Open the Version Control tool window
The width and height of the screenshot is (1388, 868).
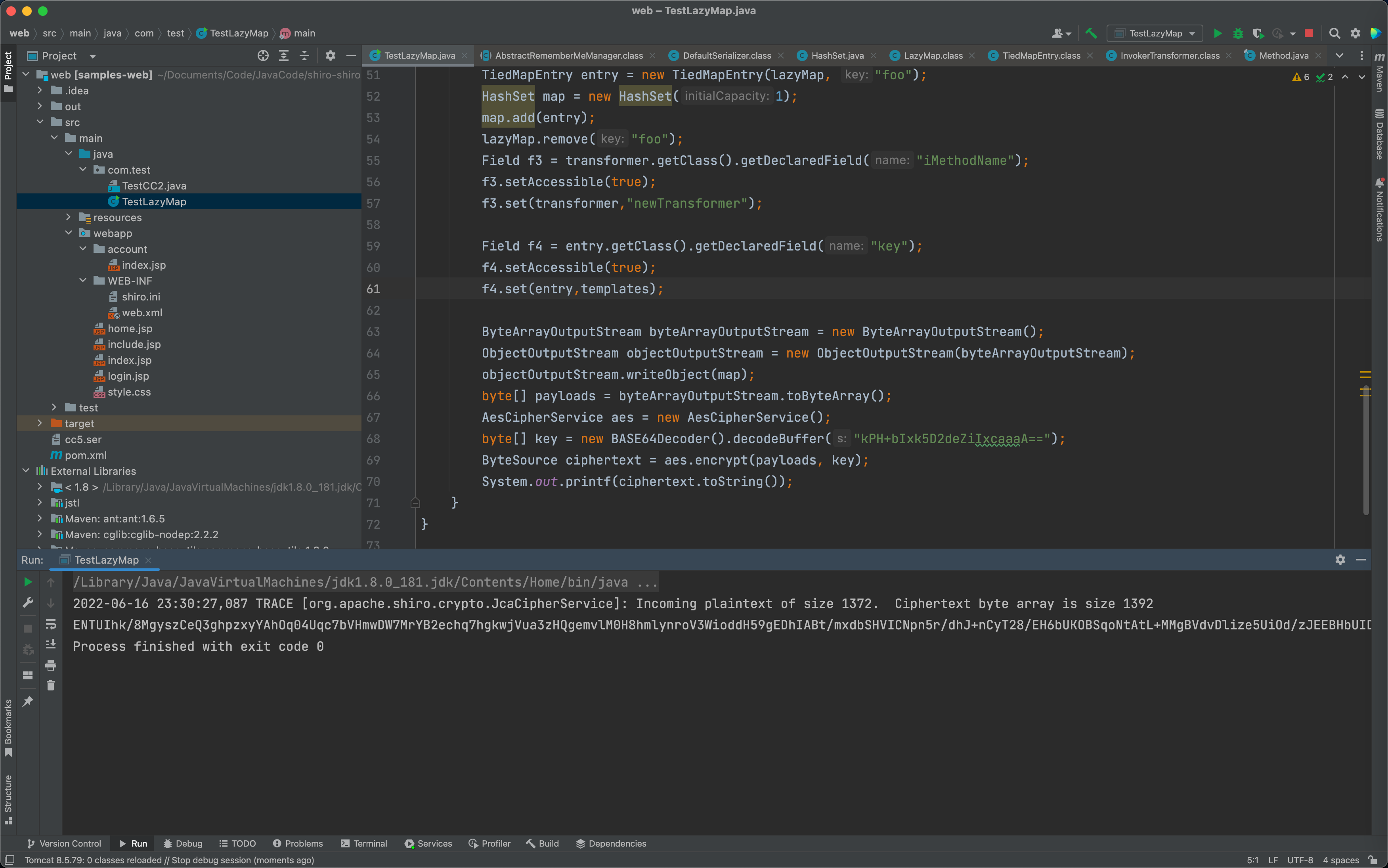[64, 843]
